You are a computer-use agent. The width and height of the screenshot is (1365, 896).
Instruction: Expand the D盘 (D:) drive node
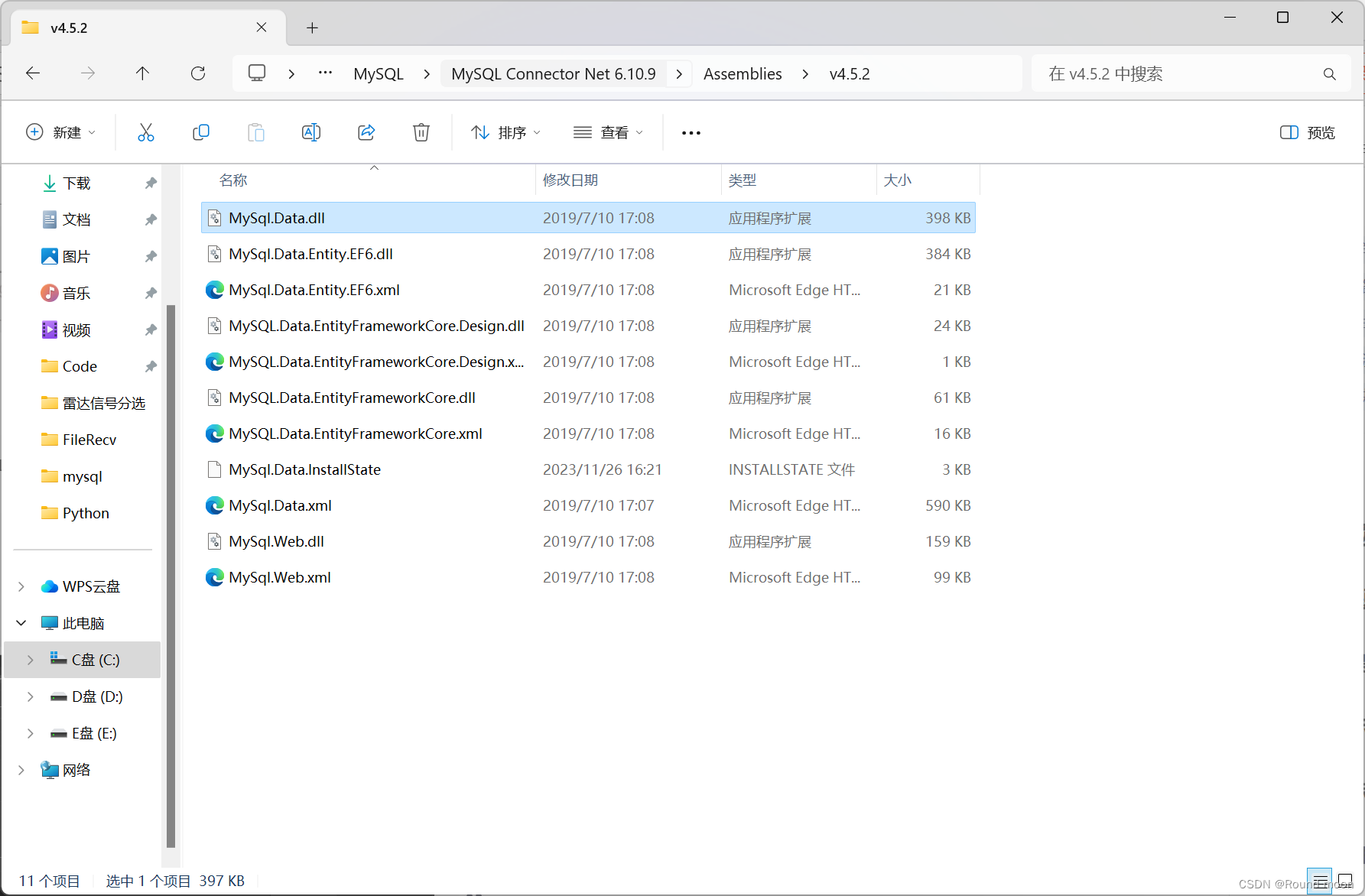tap(31, 696)
